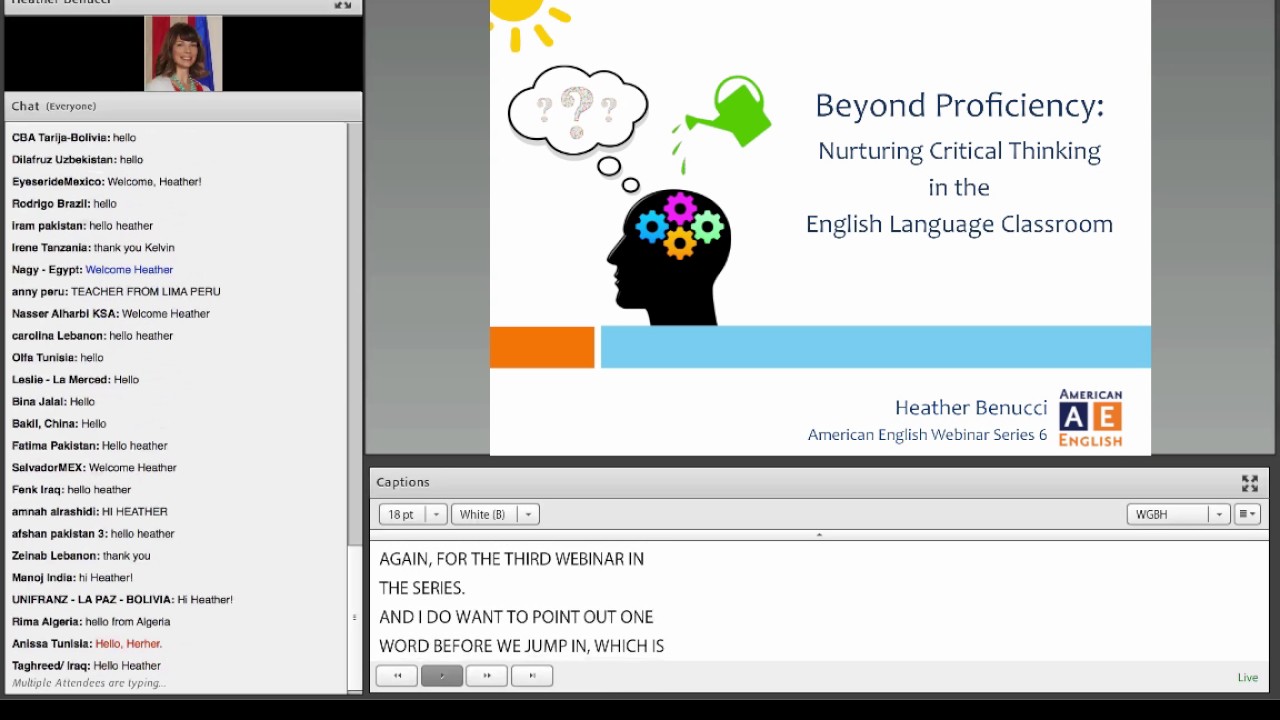Open the WGBH caption source dropdown
The width and height of the screenshot is (1280, 720).
1178,514
